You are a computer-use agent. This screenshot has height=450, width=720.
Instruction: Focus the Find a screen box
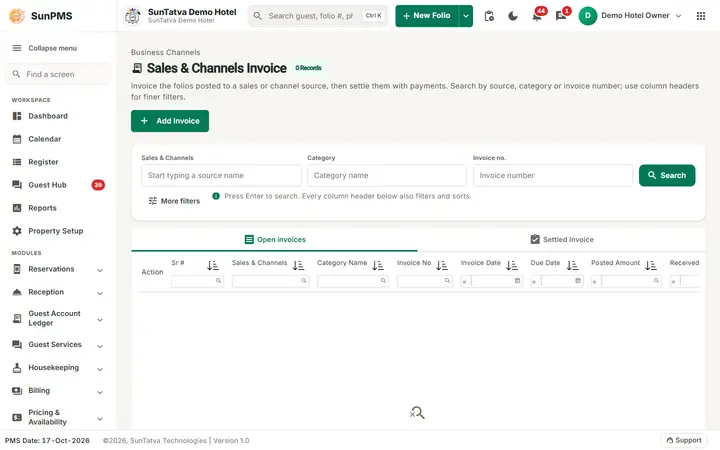[58, 74]
